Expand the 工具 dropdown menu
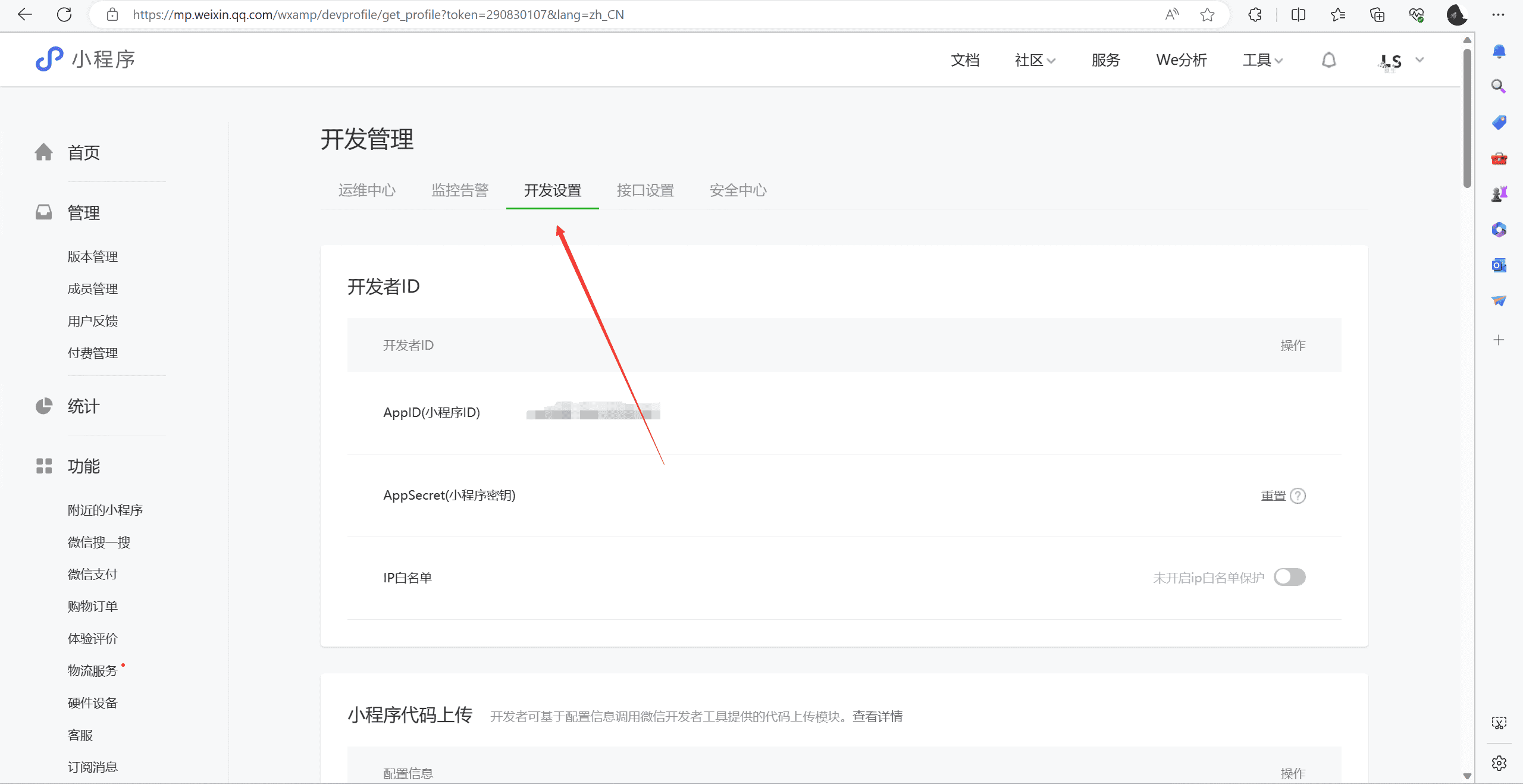 tap(1261, 59)
